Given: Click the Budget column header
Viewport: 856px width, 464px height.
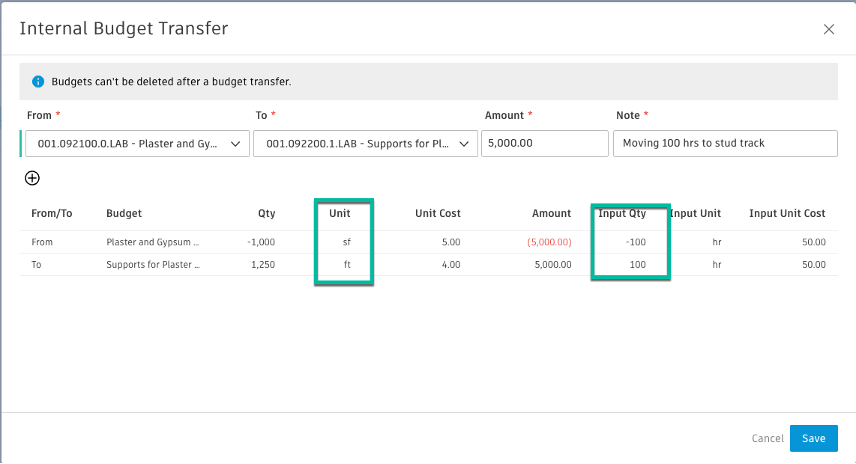Looking at the screenshot, I should click(x=124, y=213).
